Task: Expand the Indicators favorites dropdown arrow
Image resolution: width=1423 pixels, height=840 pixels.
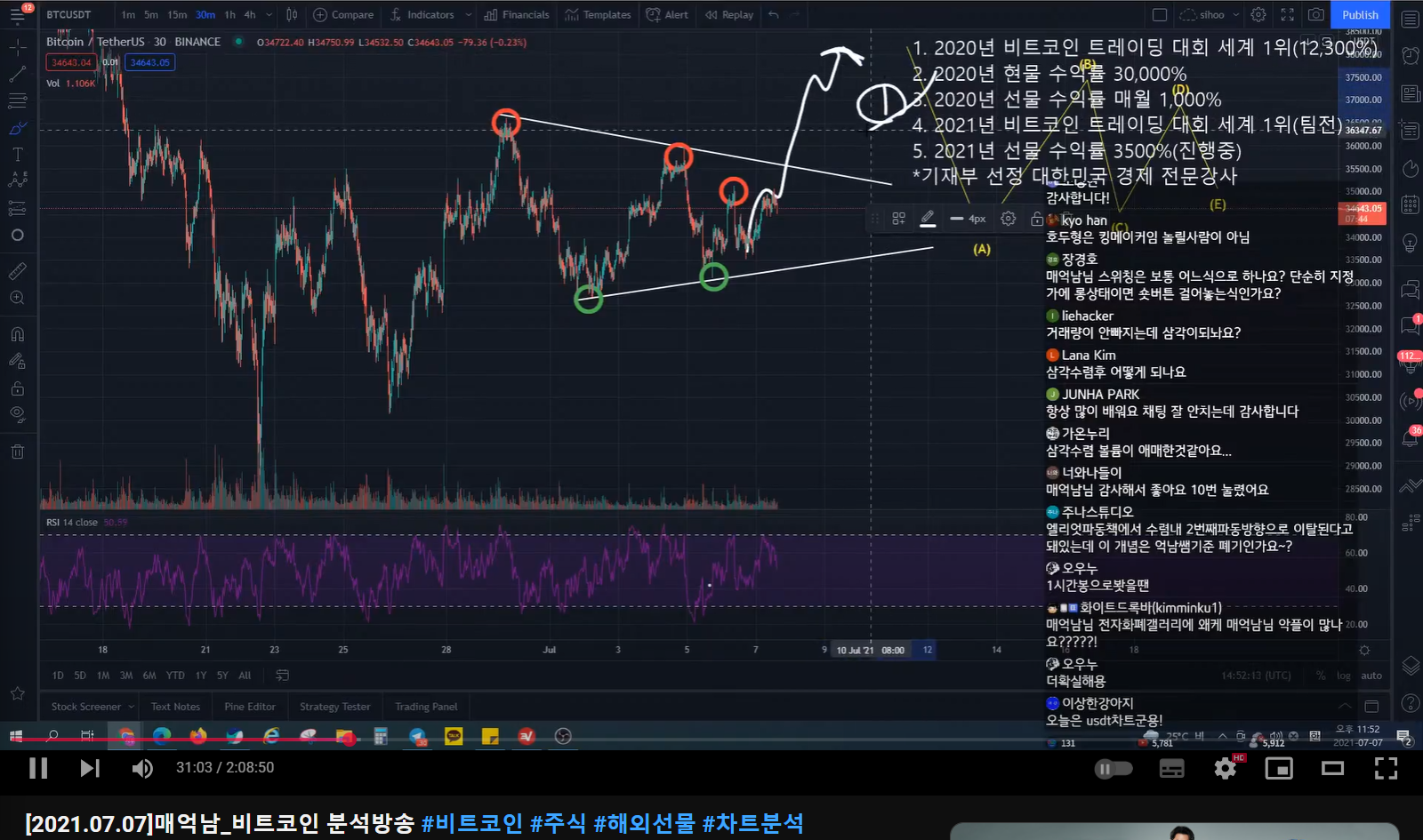Action: click(x=469, y=15)
